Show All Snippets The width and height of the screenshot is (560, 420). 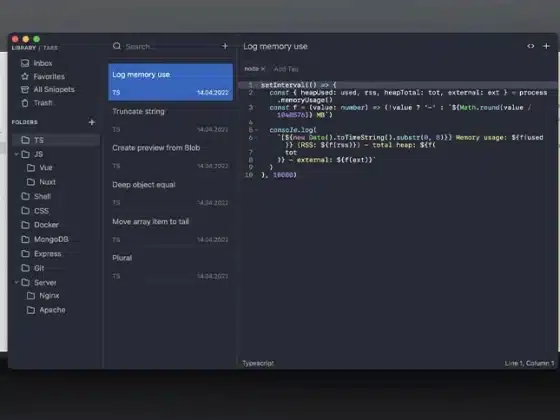(x=48, y=89)
